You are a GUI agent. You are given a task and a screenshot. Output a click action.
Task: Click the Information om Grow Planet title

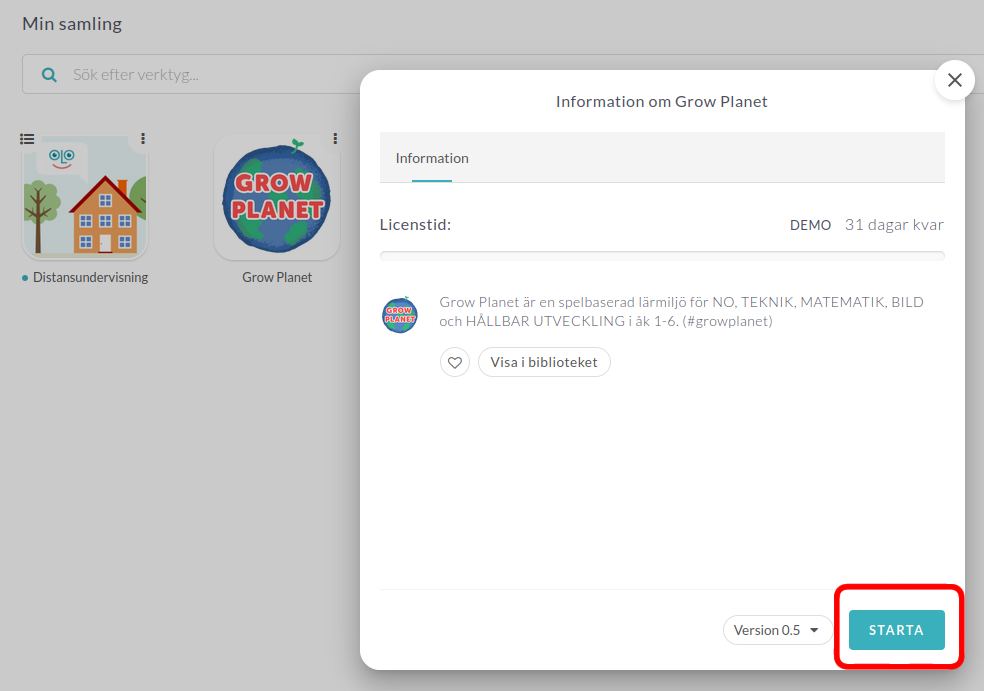[661, 102]
